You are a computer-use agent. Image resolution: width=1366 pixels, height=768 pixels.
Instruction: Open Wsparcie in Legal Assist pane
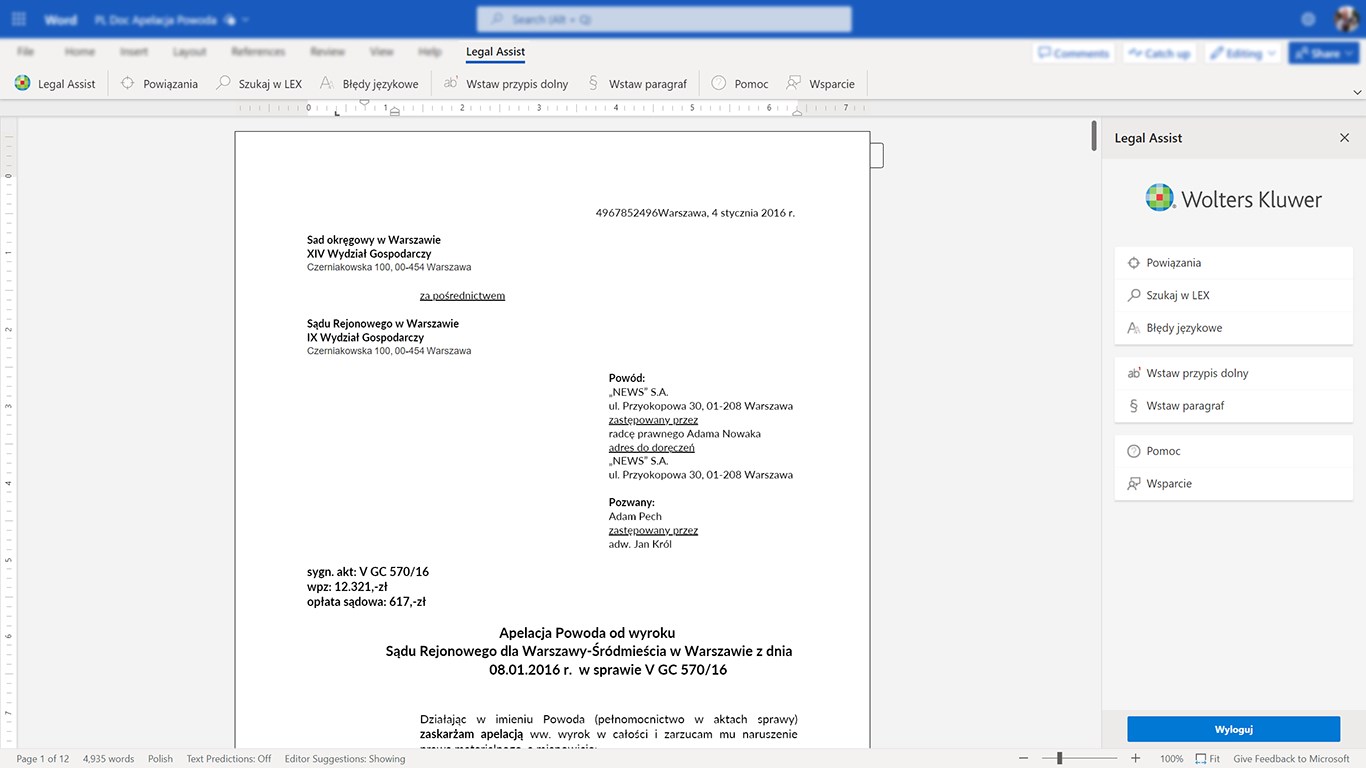[1233, 484]
